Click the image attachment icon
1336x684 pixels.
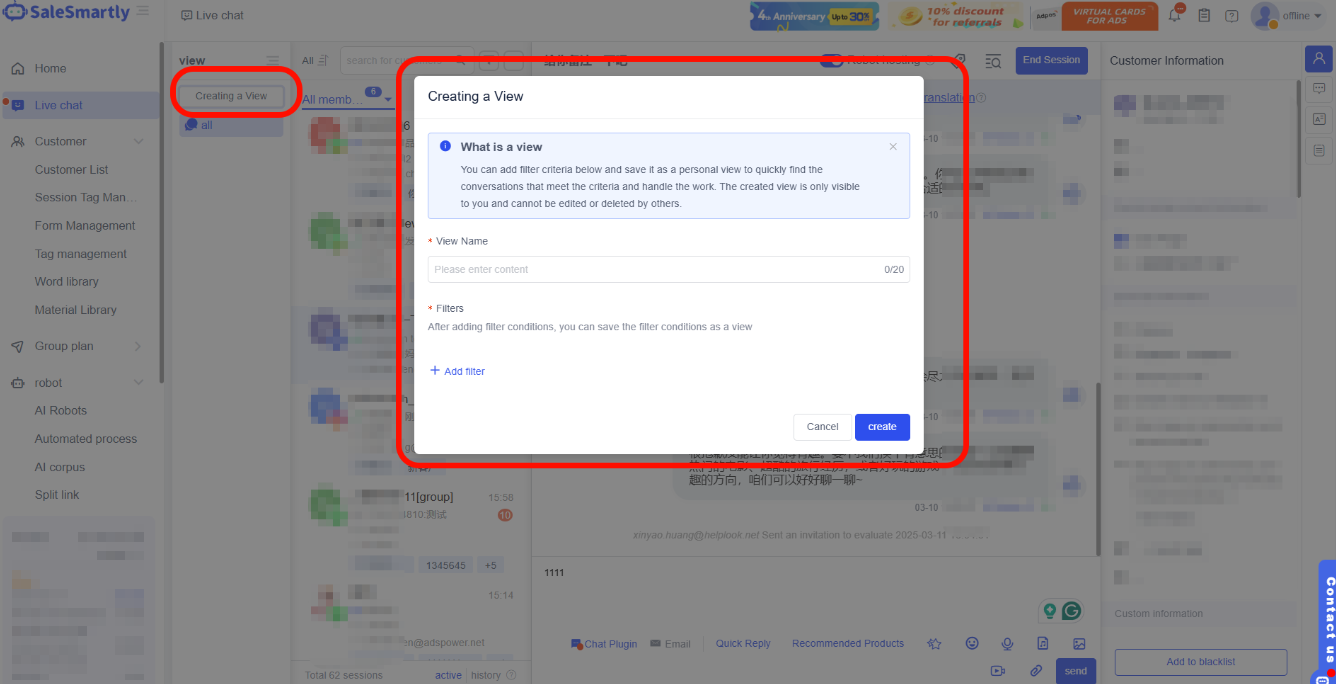click(x=1079, y=643)
